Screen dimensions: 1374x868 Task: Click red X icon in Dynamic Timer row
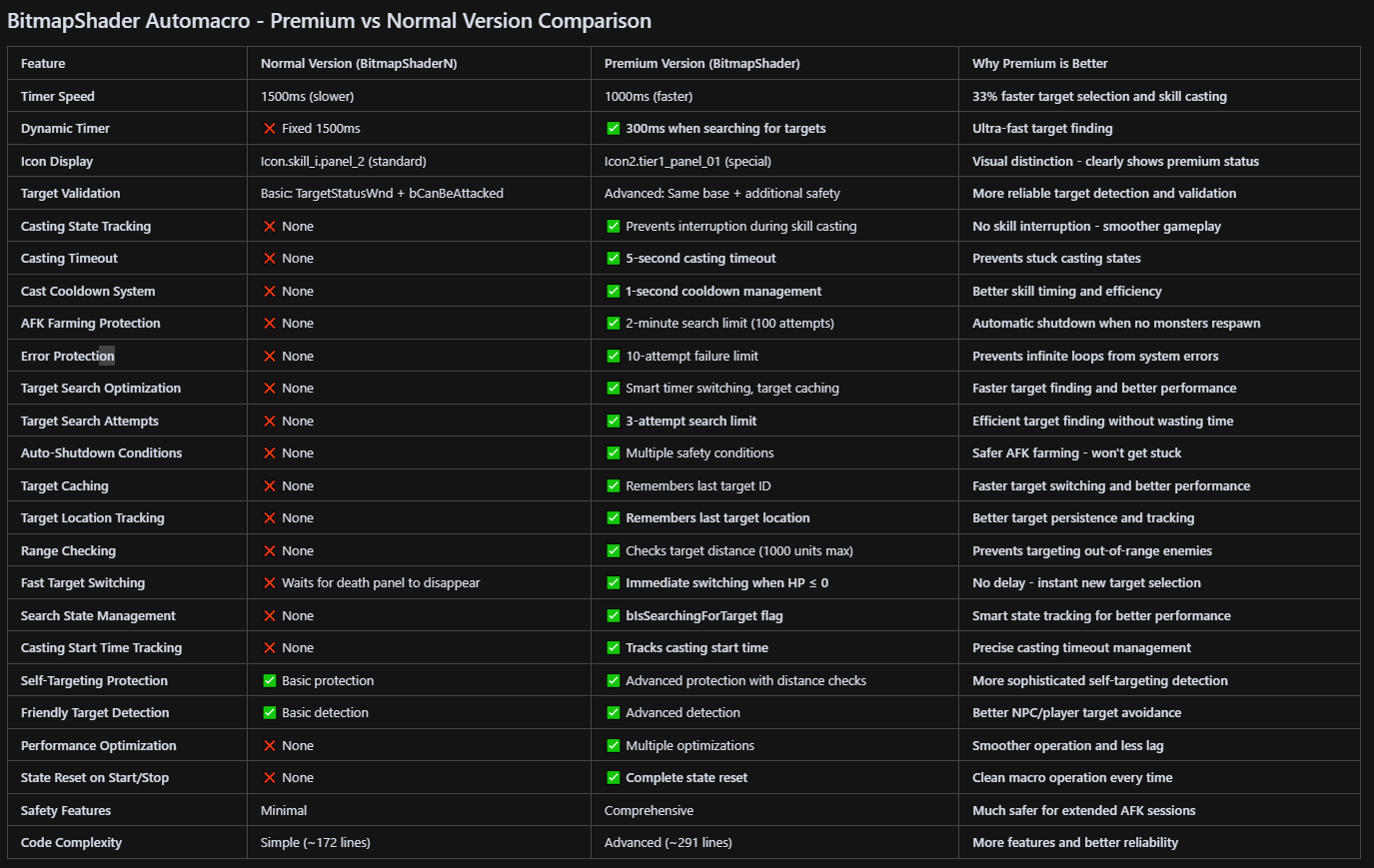(x=270, y=129)
